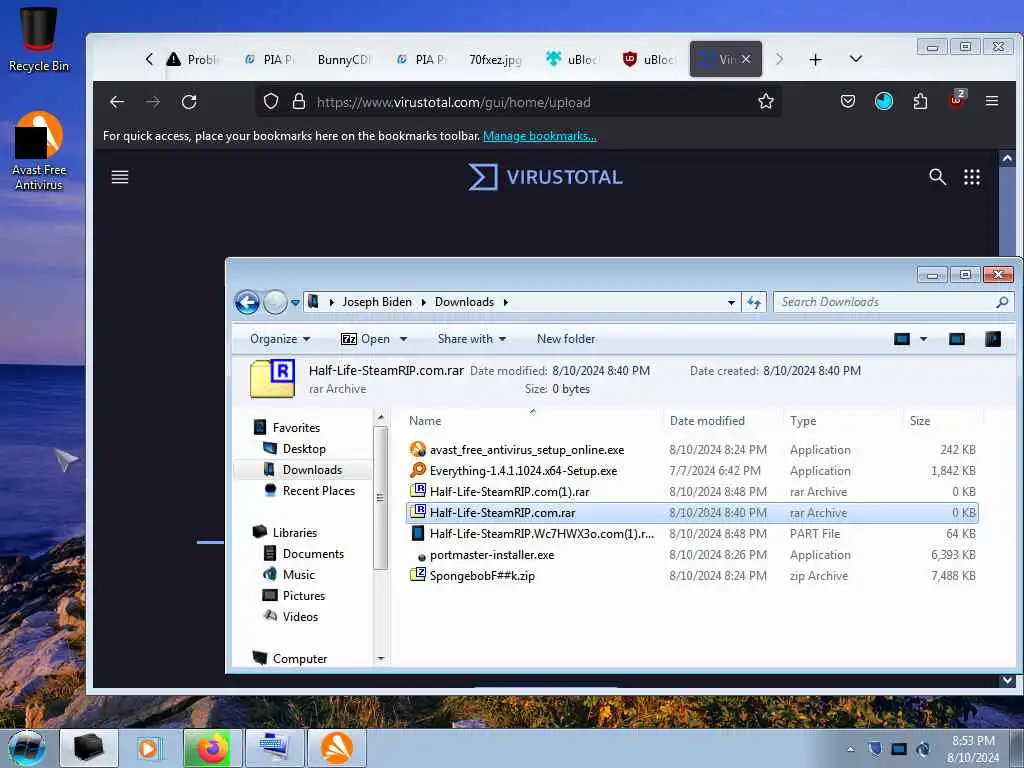Click the uBlock Origin toolbar icon
This screenshot has height=768, width=1024.
click(x=957, y=100)
